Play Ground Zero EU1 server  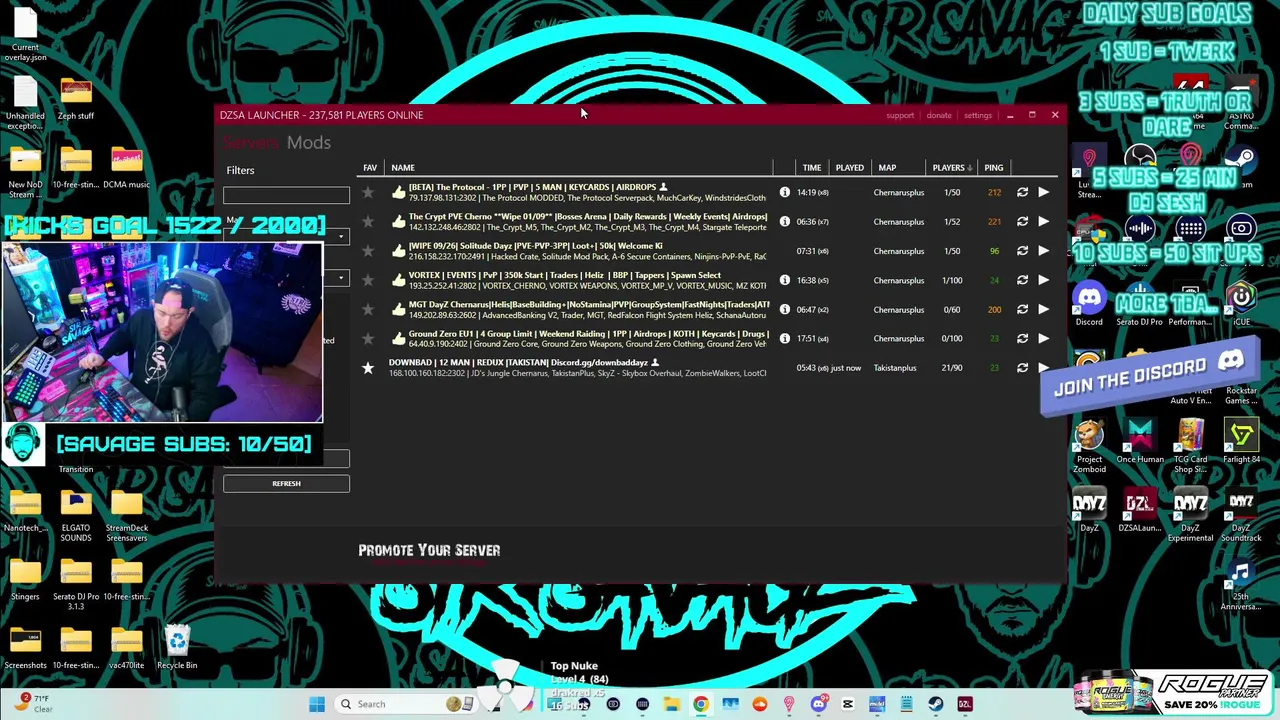tap(1043, 338)
